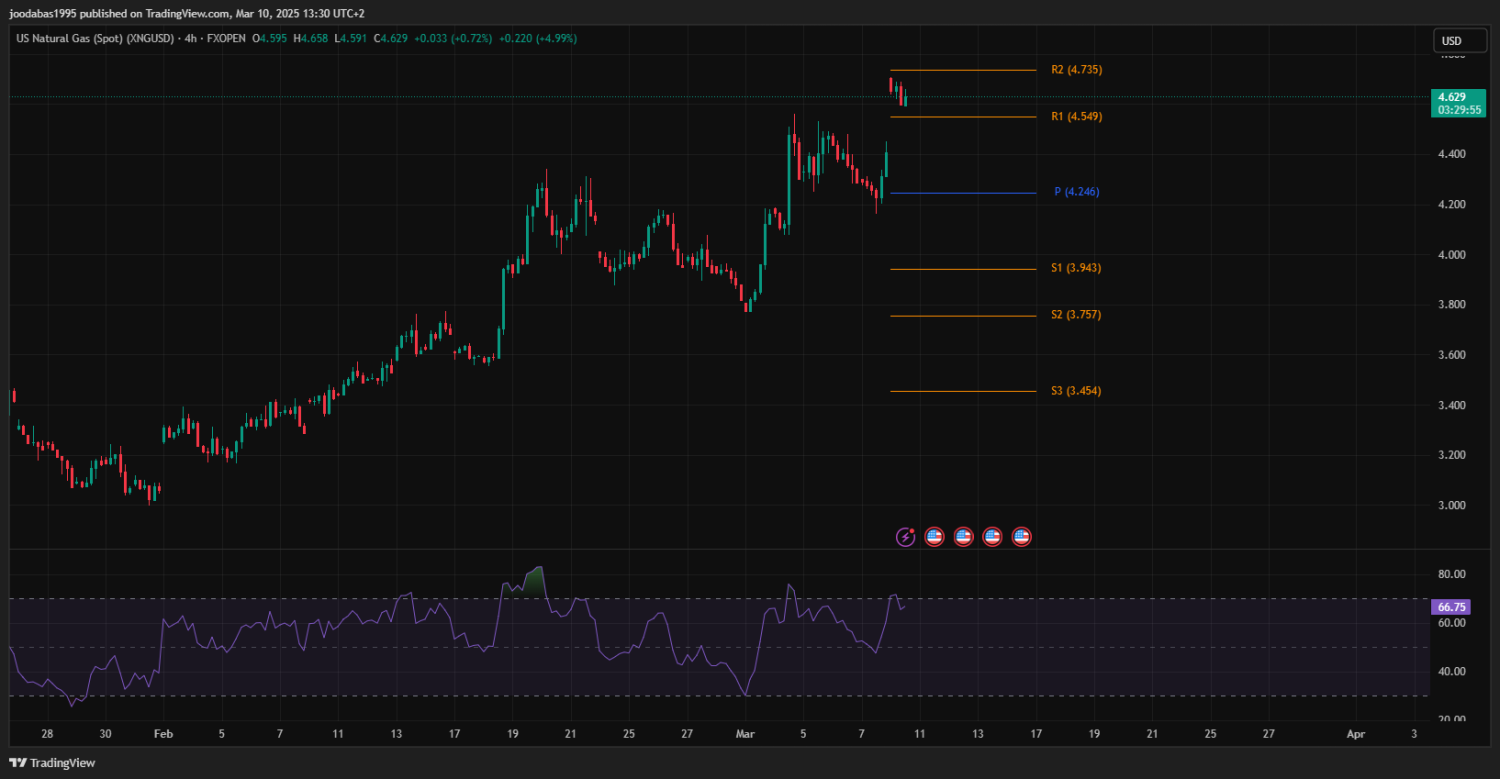Open the USD currency selector
Screen dimensions: 1500x779
(1451, 41)
